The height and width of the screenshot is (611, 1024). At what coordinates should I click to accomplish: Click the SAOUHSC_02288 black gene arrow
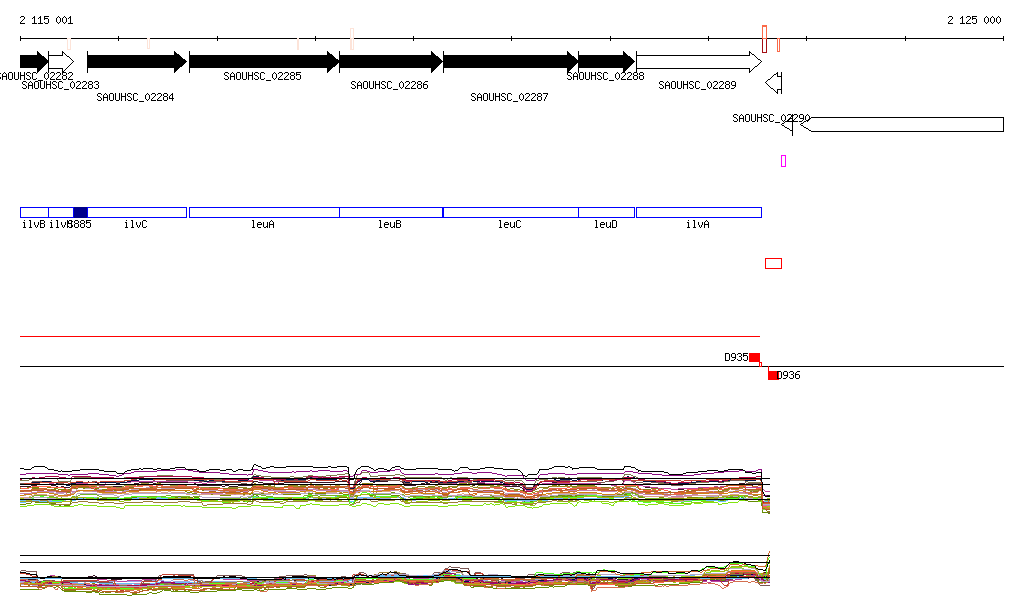(x=607, y=62)
